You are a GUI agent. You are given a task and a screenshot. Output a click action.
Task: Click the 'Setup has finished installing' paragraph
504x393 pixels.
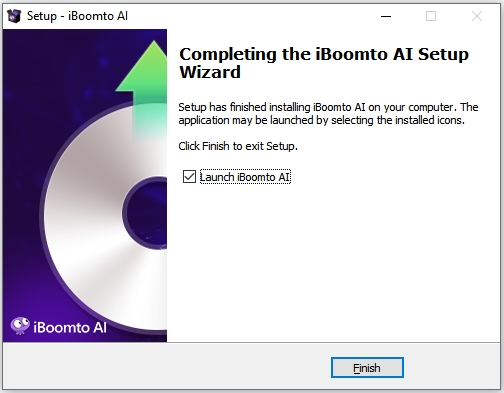(328, 113)
